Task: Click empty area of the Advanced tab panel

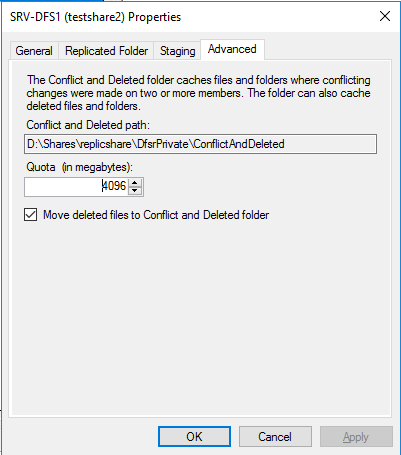Action: (x=200, y=317)
